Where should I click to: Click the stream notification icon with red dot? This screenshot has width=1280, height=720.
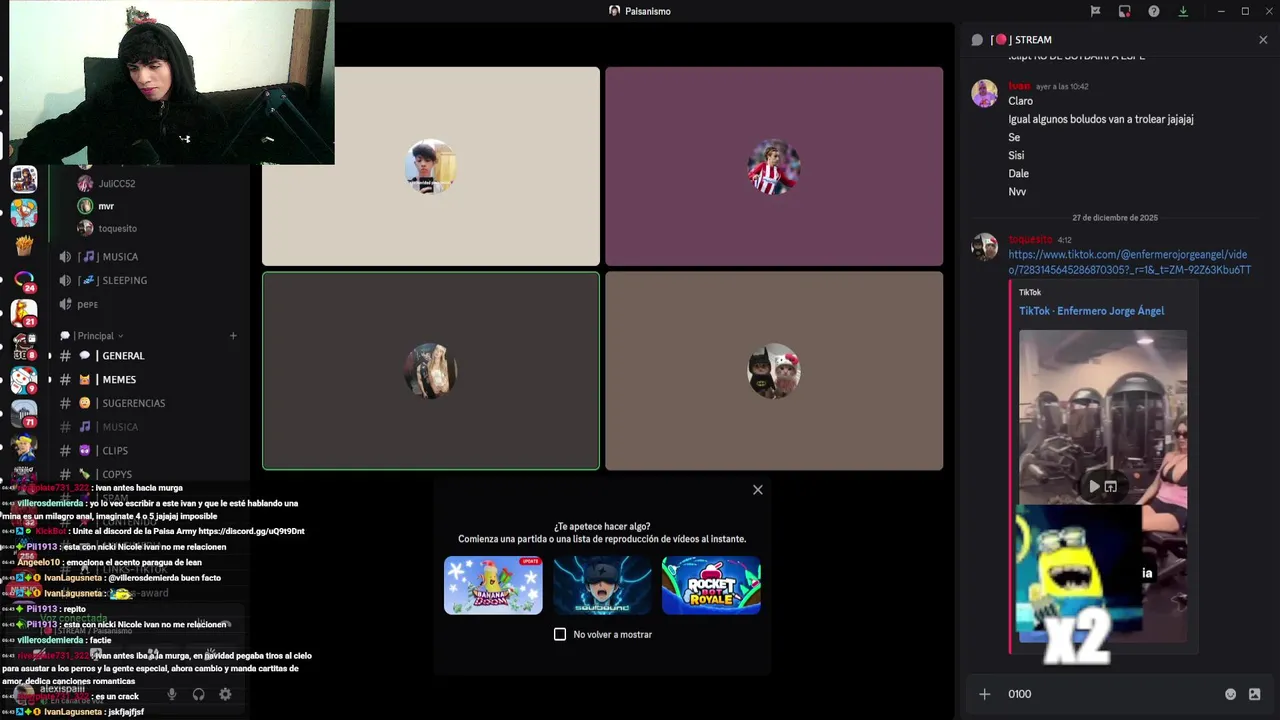(x=1125, y=11)
